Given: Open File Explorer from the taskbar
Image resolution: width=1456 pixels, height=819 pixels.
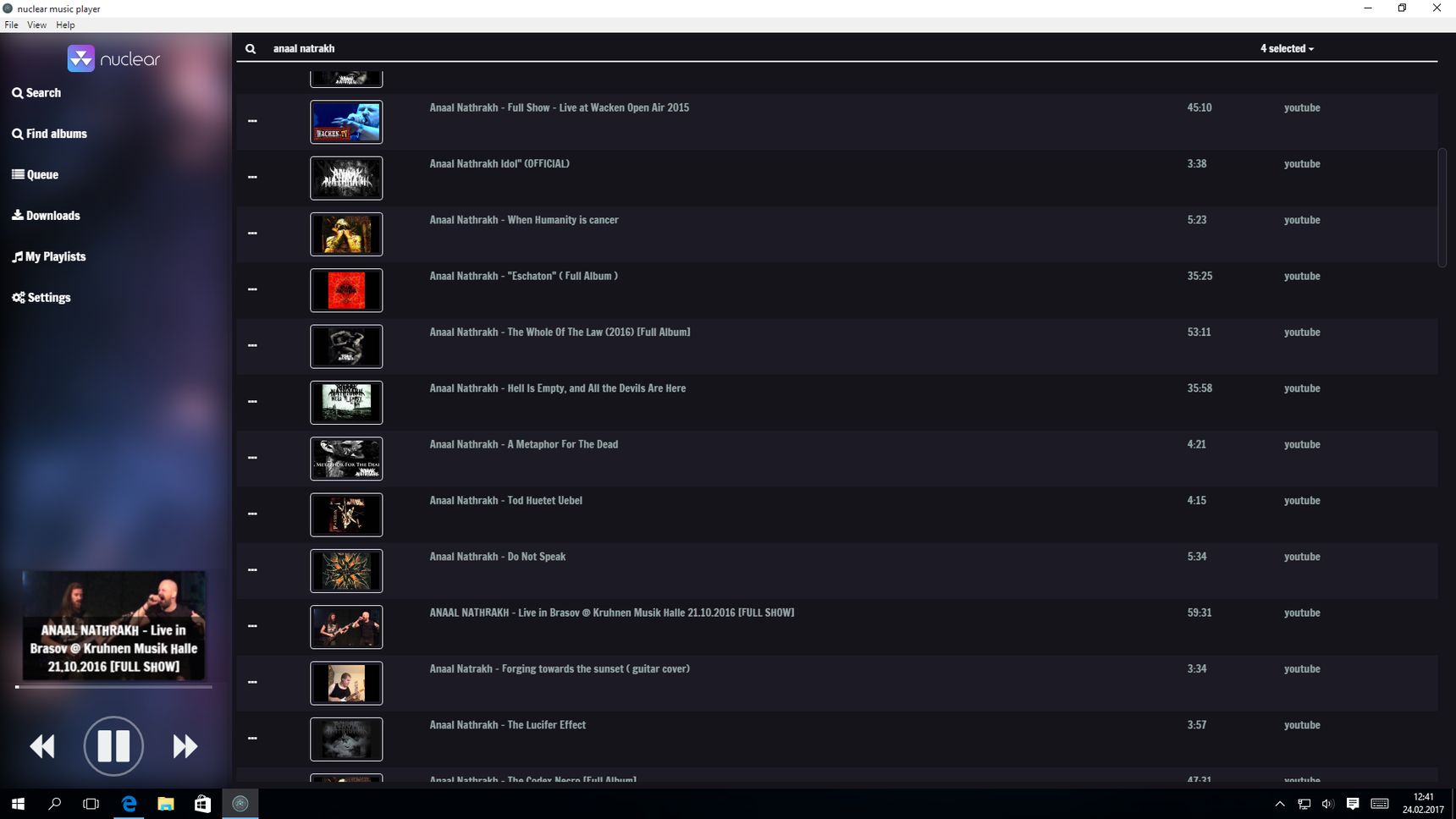Looking at the screenshot, I should 166,804.
